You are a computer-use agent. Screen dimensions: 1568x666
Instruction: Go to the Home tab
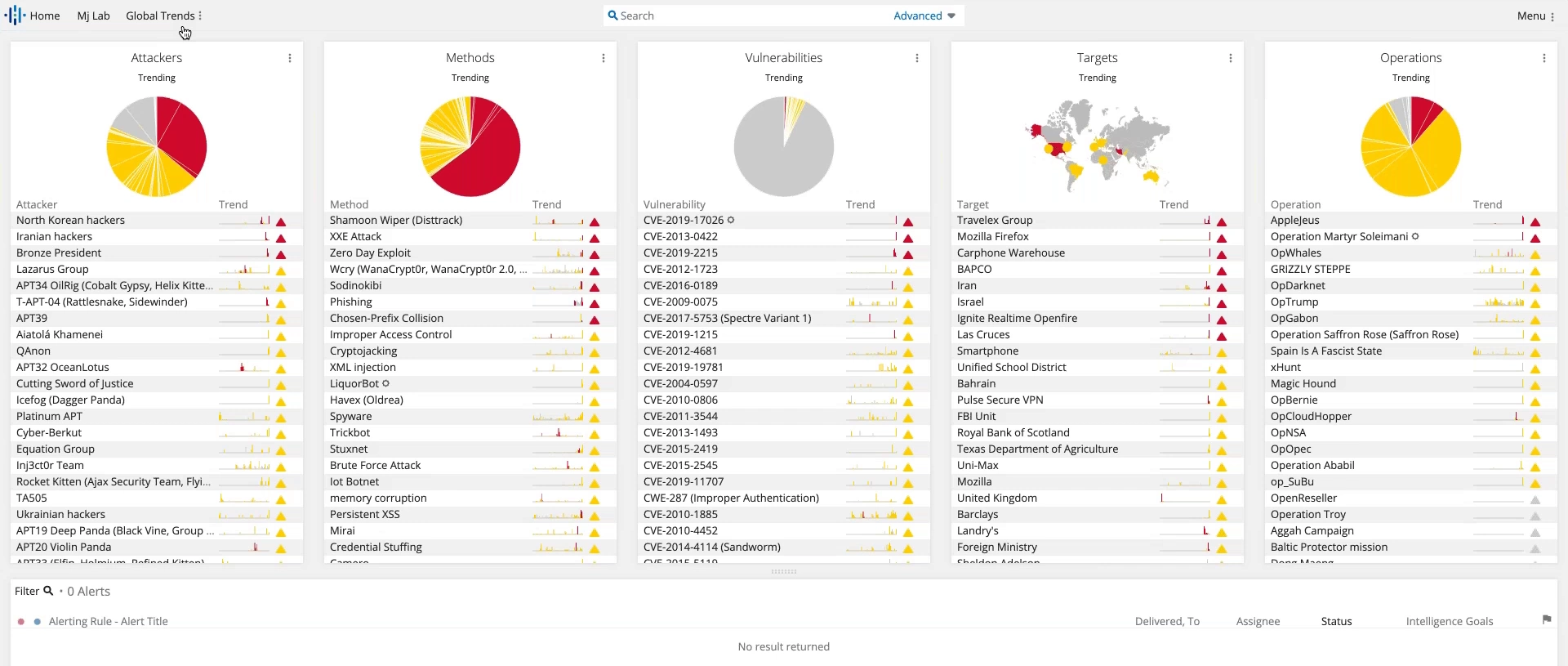[x=45, y=16]
